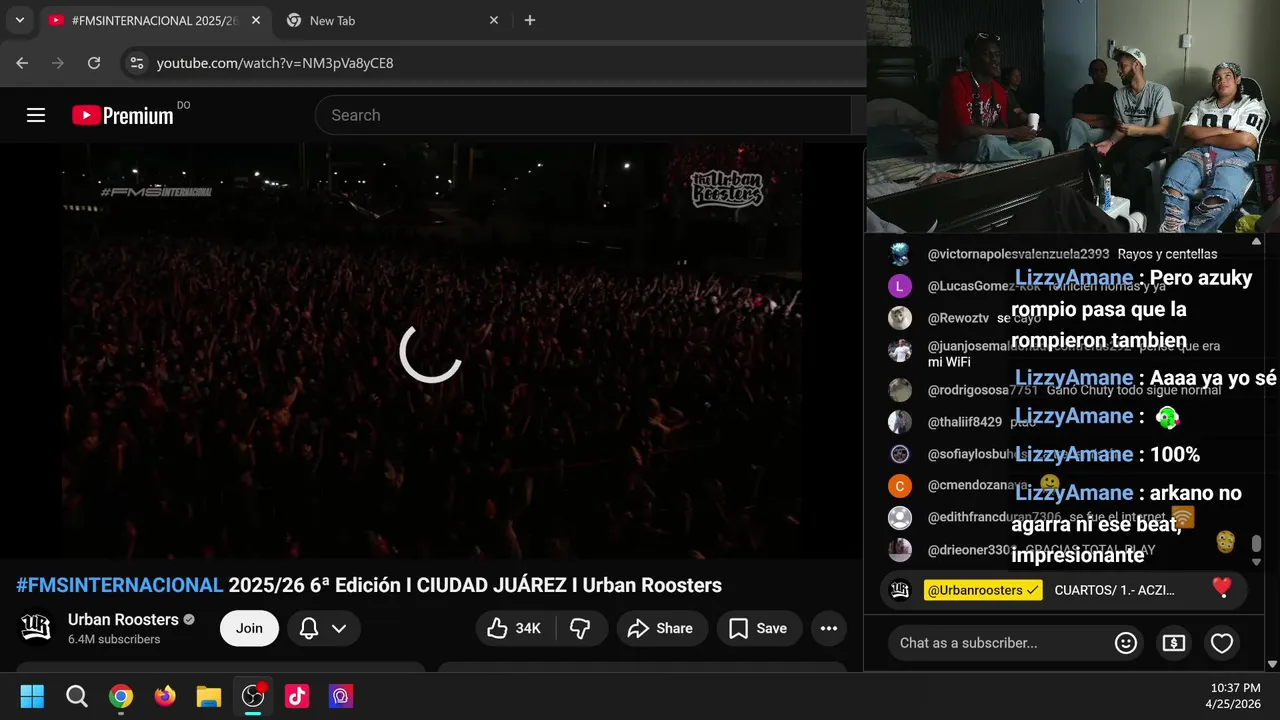The width and height of the screenshot is (1280, 720).
Task: Select the @LucasGomez chat message avatar
Action: [x=900, y=286]
